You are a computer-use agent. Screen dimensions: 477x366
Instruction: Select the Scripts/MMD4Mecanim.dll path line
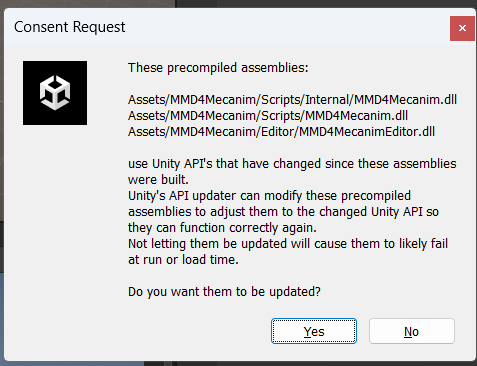(x=268, y=116)
